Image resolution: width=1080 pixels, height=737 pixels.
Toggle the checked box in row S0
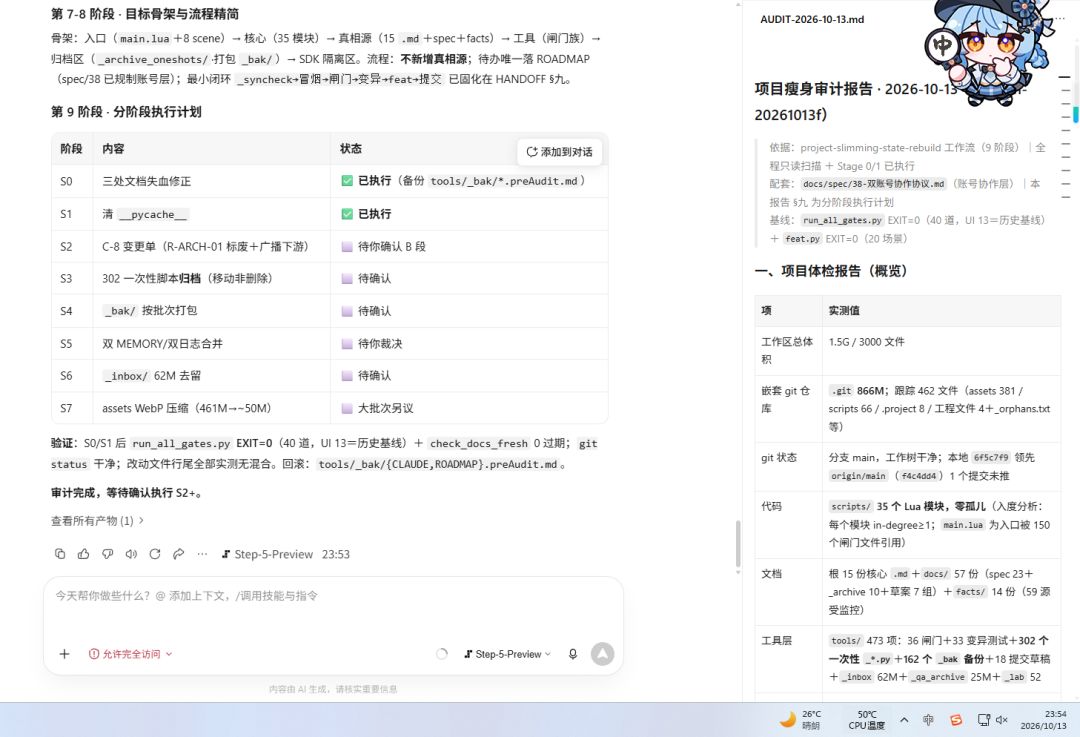click(347, 181)
